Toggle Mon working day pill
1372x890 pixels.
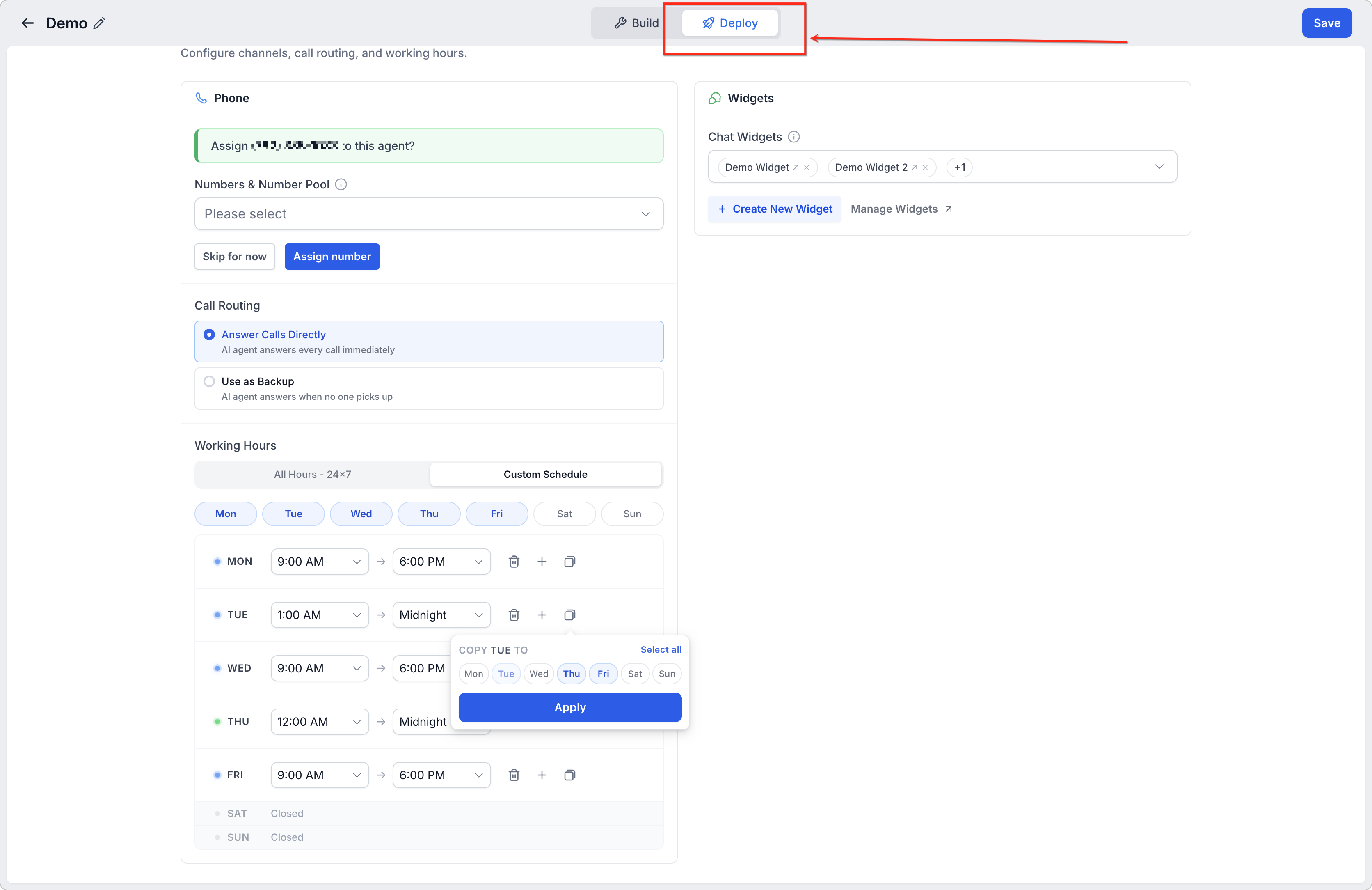coord(226,514)
